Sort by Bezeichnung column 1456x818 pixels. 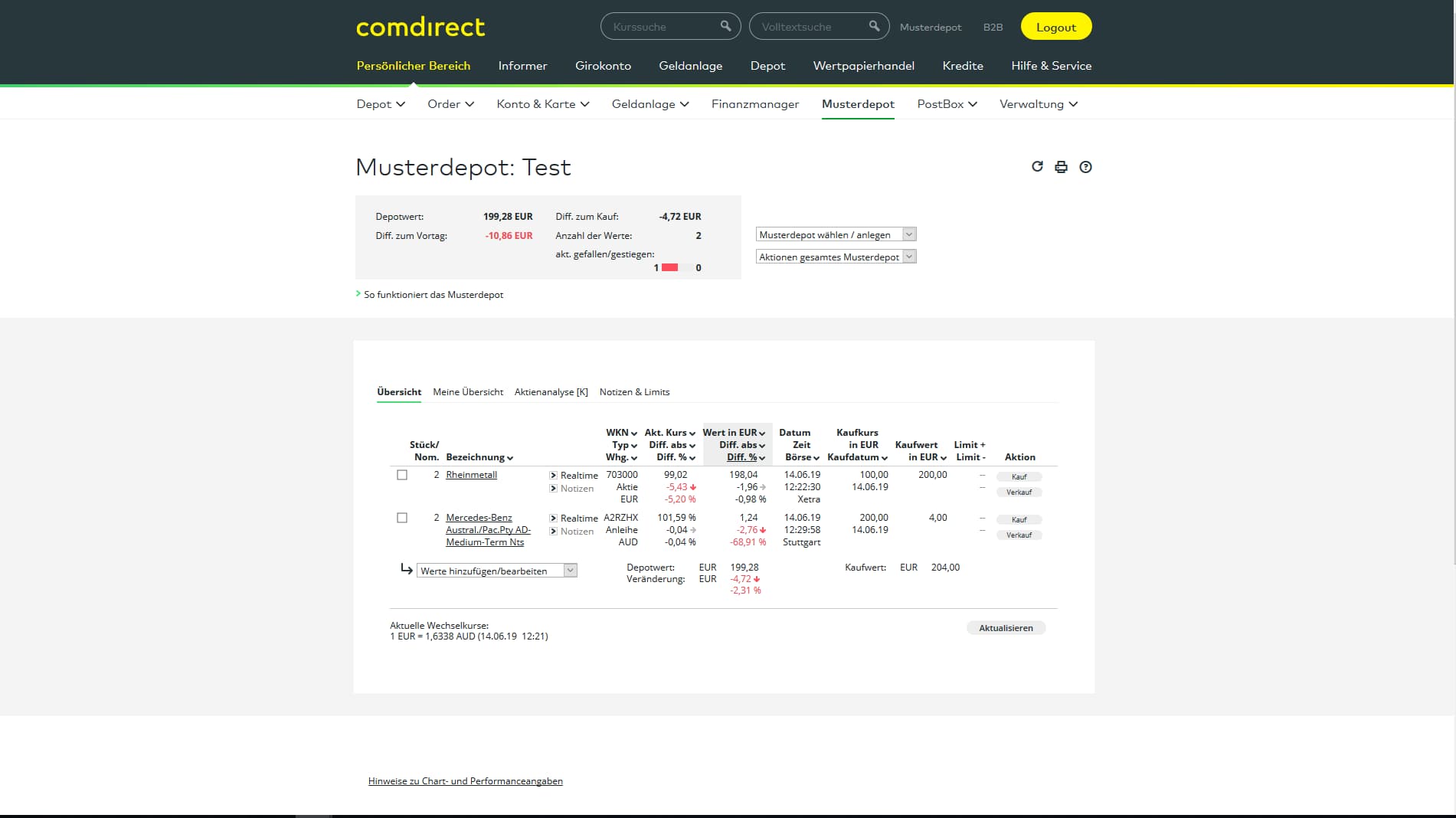(x=479, y=457)
